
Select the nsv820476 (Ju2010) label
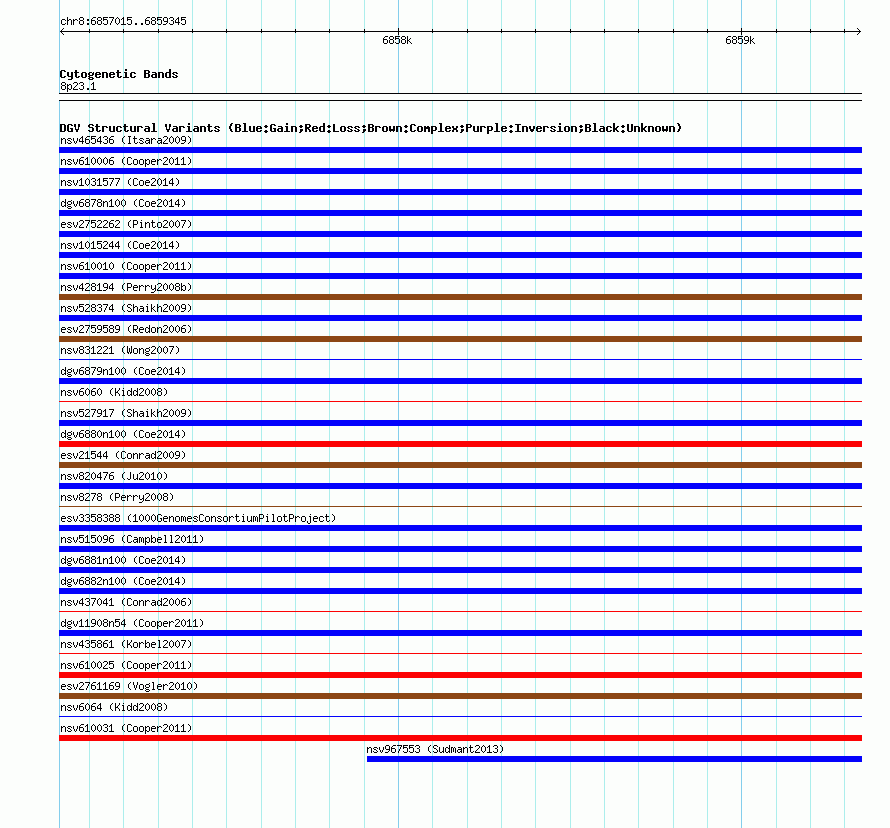pyautogui.click(x=114, y=476)
